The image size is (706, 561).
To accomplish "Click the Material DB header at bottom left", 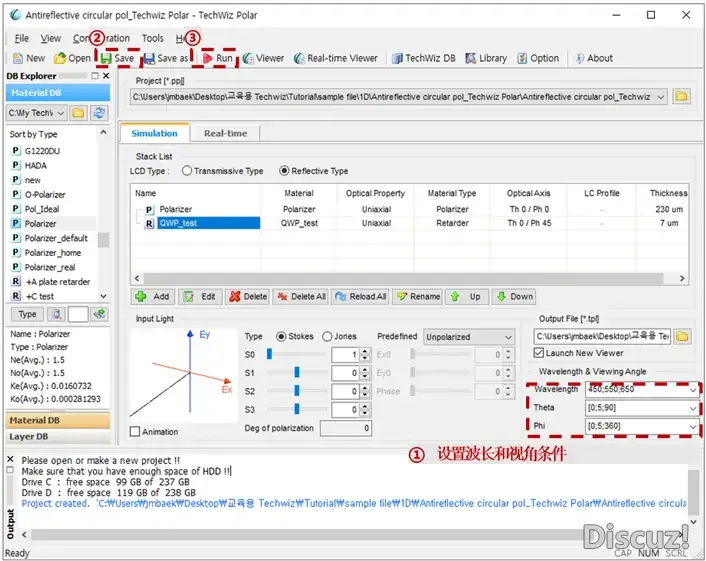I will (58, 420).
